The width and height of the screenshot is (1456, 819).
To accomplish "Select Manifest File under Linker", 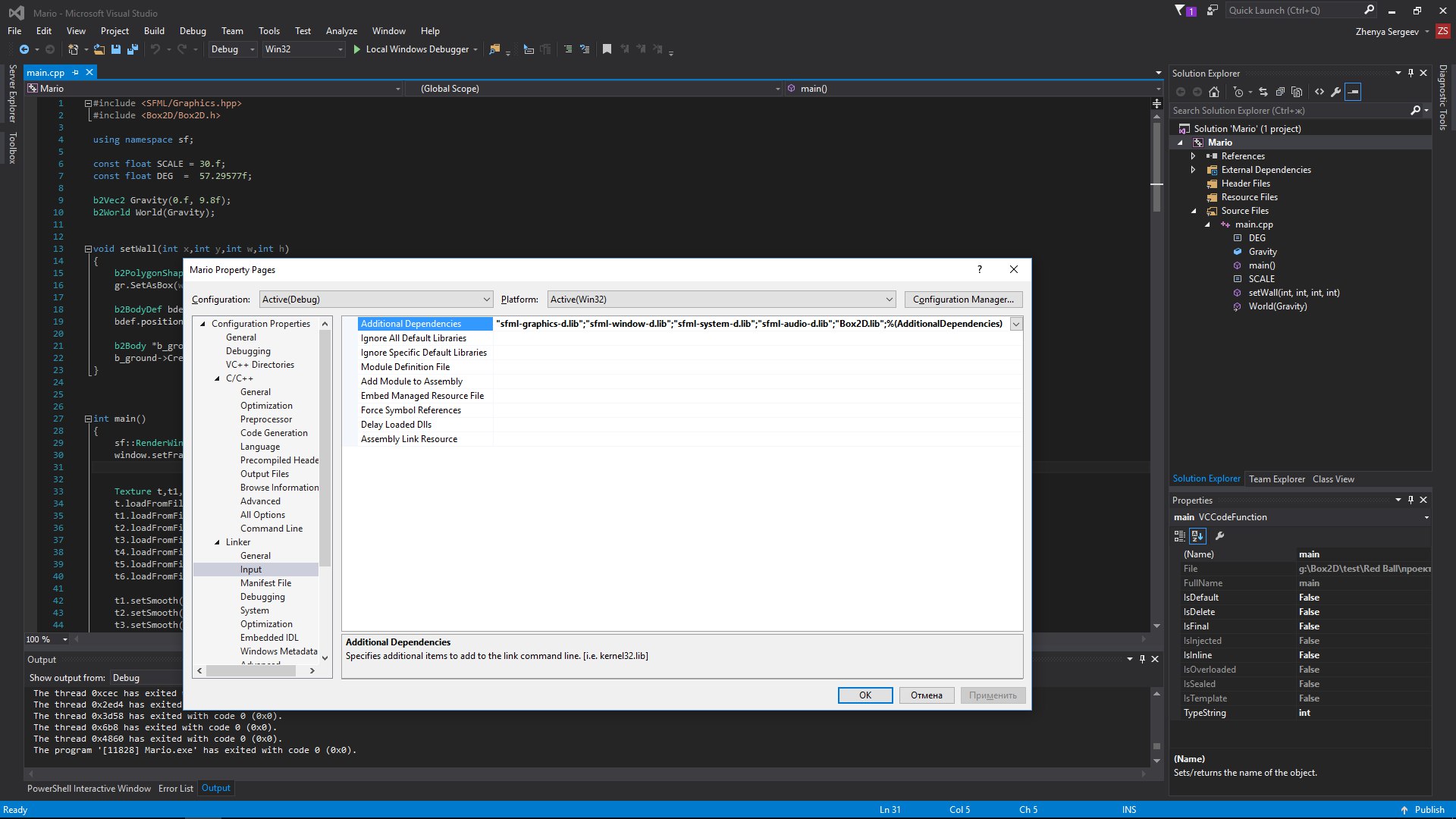I will coord(265,583).
